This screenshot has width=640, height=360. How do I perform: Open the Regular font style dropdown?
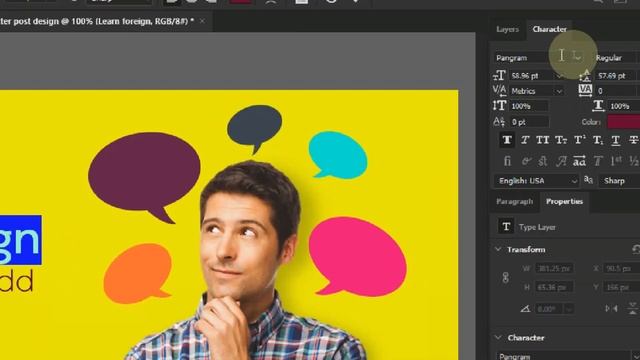click(x=616, y=58)
